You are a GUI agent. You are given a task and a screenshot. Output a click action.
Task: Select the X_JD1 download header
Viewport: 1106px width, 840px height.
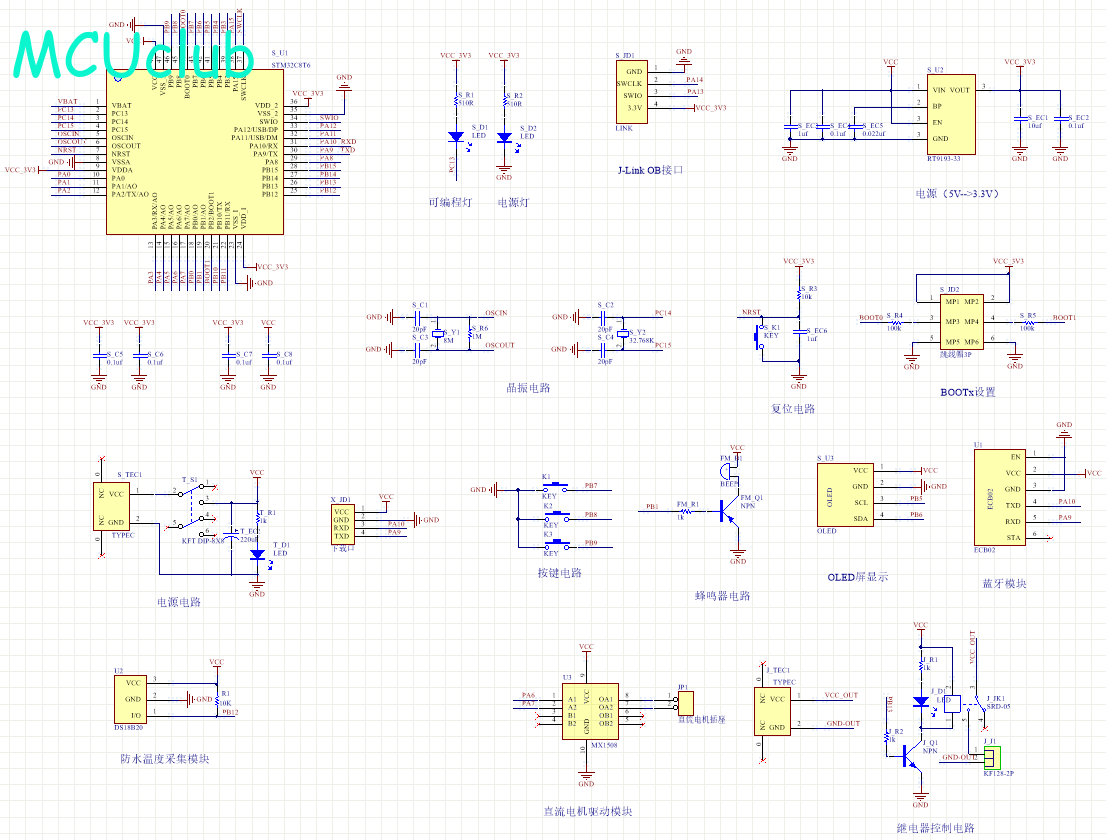pyautogui.click(x=342, y=524)
